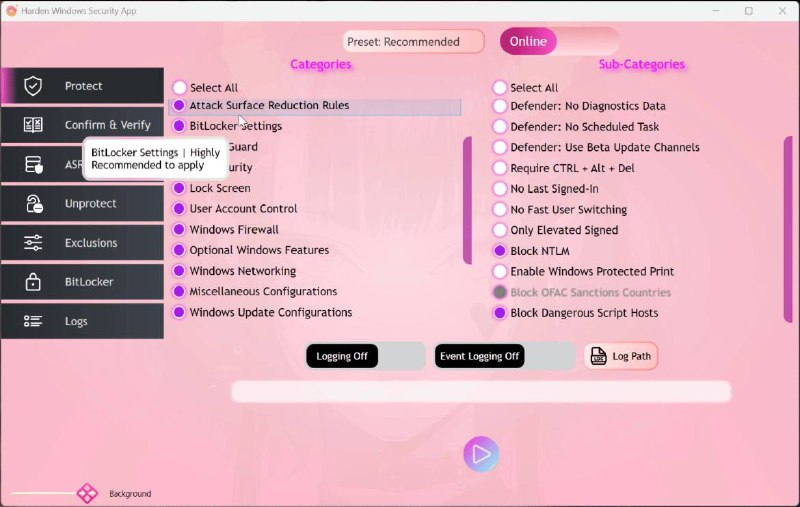Start hardening with the play button
The image size is (800, 507).
pyautogui.click(x=481, y=454)
